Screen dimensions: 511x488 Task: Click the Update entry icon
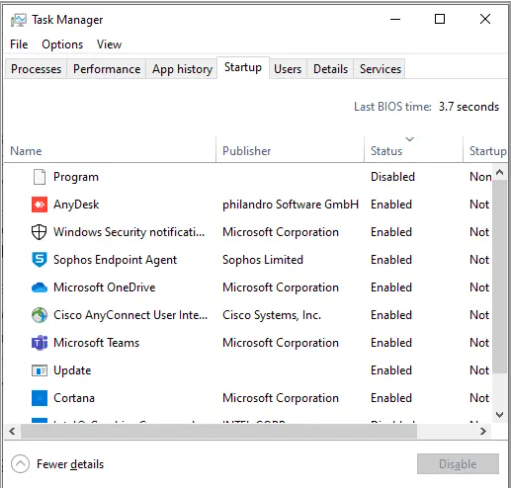39,370
